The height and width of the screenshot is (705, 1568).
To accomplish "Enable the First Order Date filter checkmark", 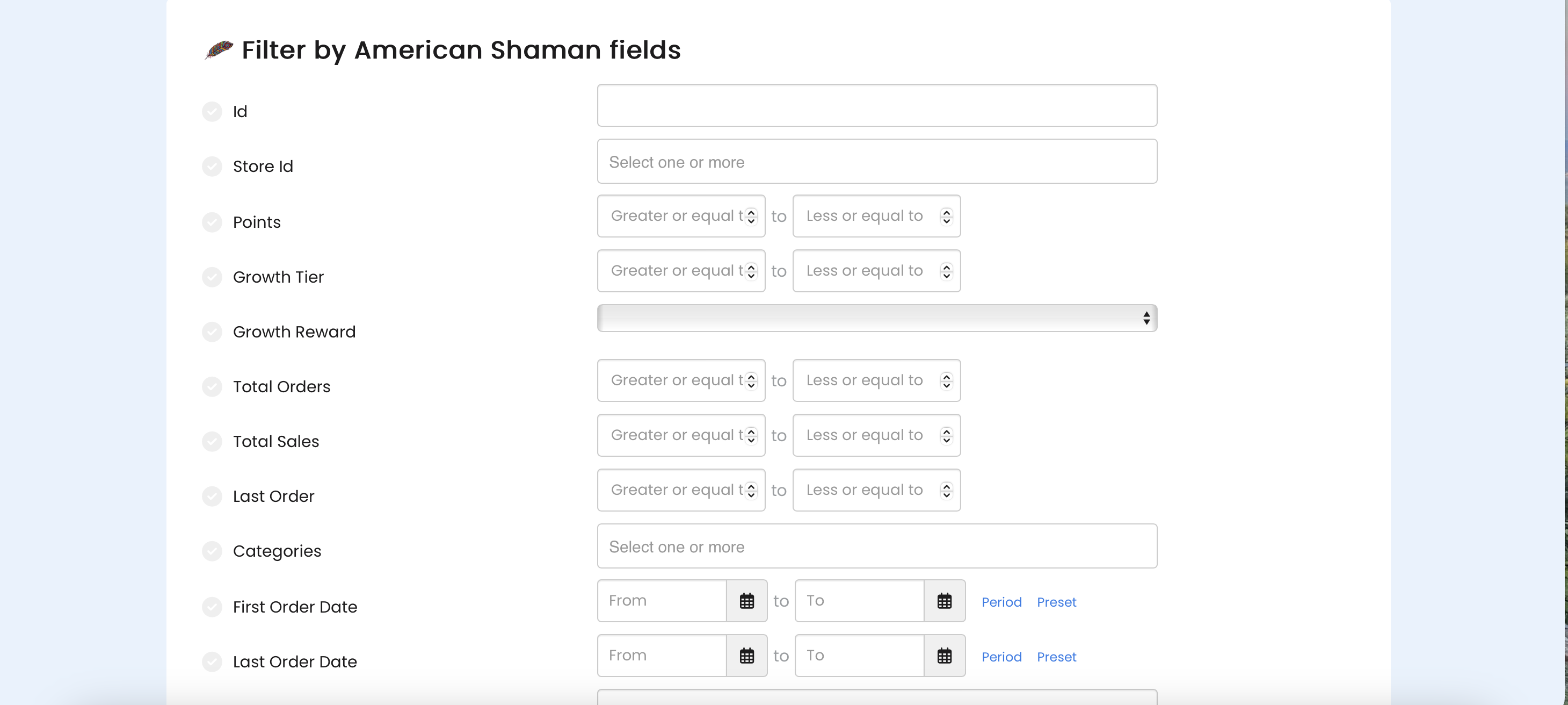I will (x=212, y=607).
